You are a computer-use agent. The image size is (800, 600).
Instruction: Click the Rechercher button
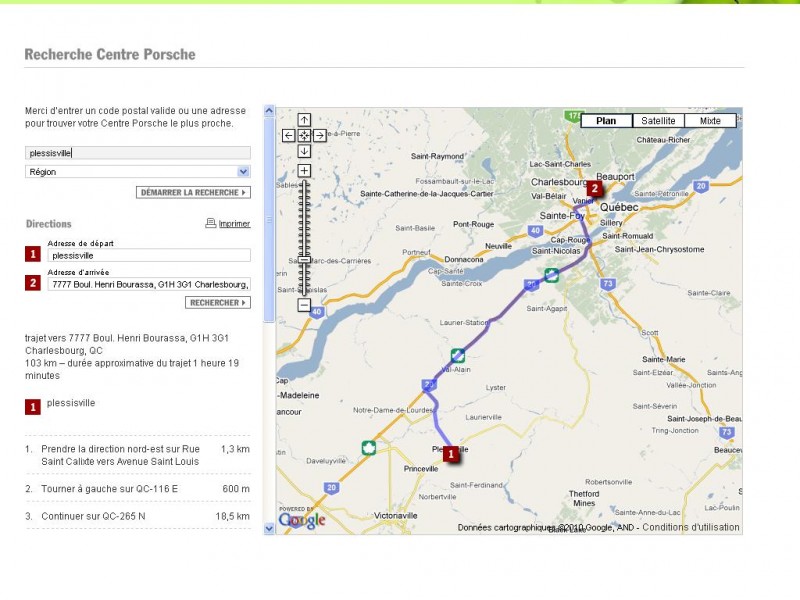218,303
